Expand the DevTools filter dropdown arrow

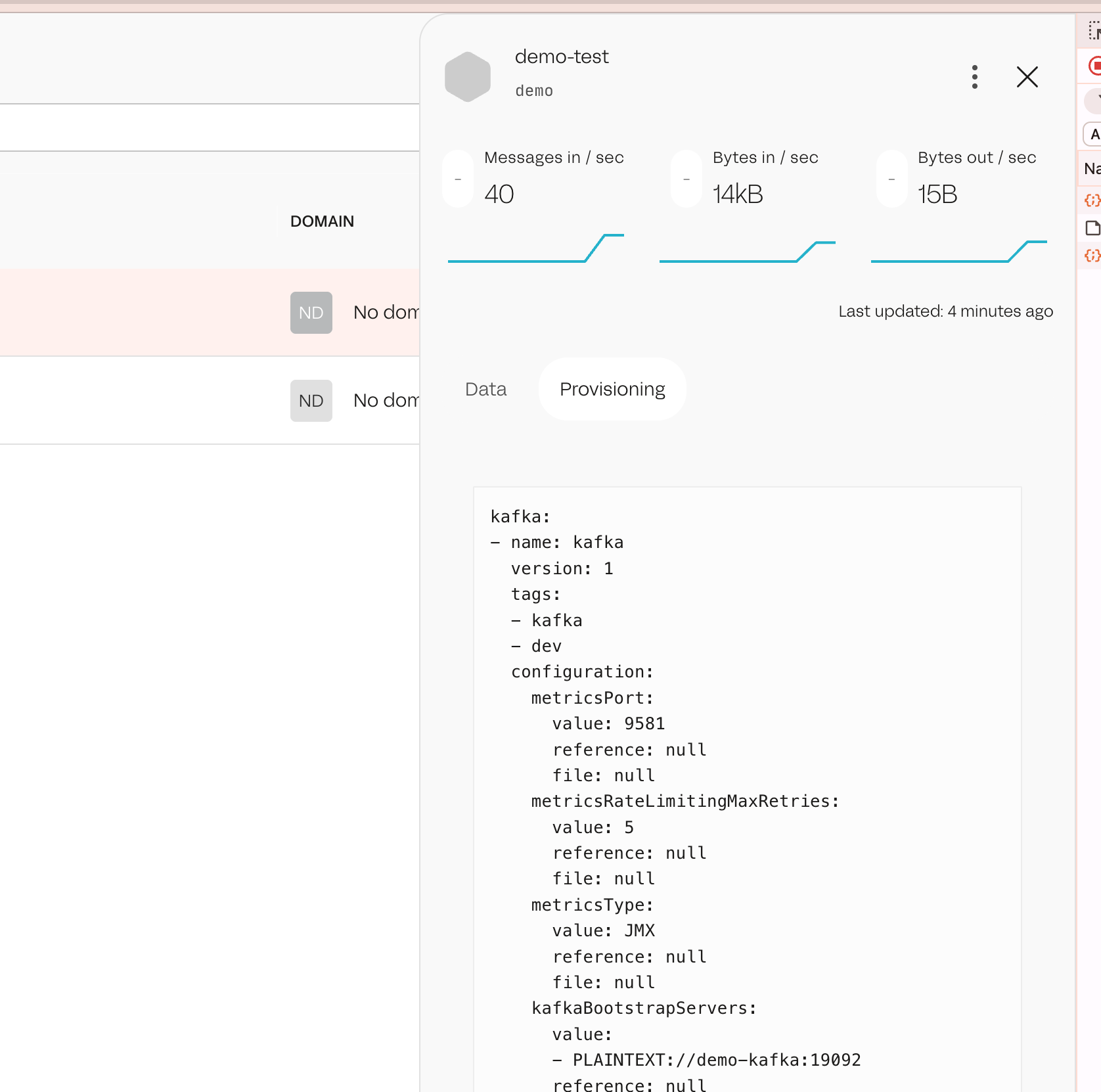[x=1096, y=99]
